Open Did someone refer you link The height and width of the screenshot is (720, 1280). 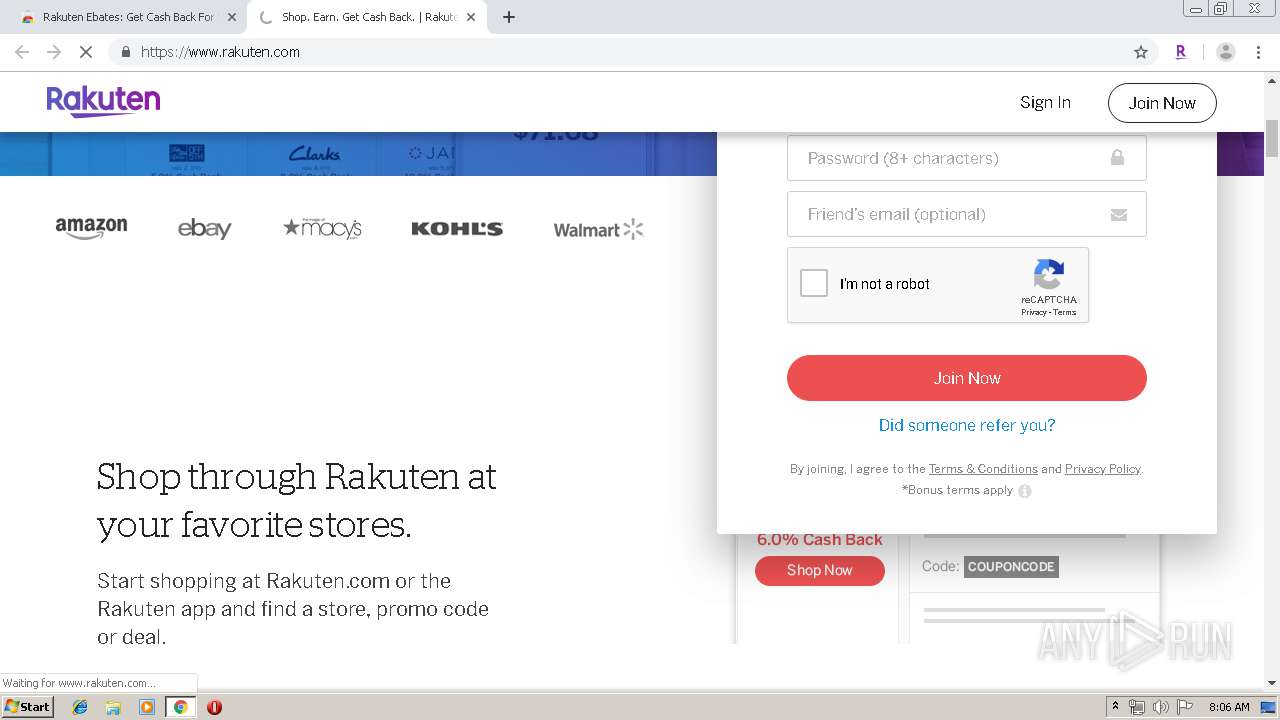click(x=967, y=425)
